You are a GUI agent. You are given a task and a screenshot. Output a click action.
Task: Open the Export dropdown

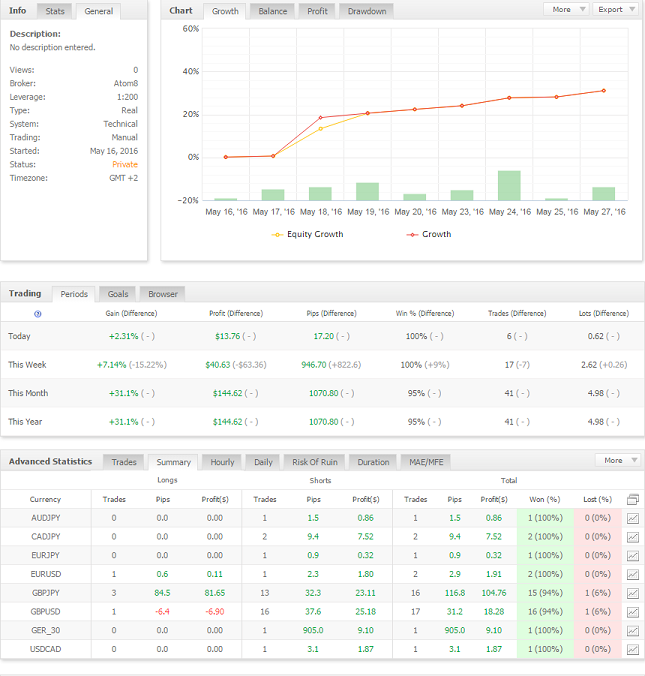click(616, 9)
